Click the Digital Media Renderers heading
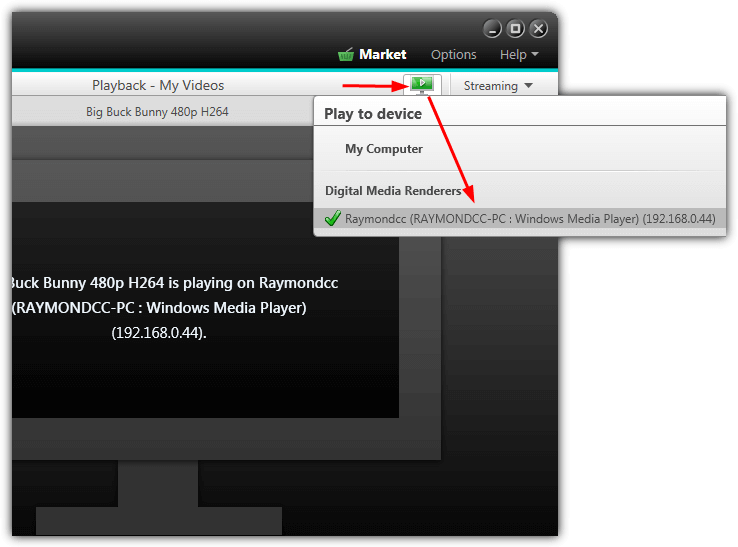 pyautogui.click(x=393, y=191)
